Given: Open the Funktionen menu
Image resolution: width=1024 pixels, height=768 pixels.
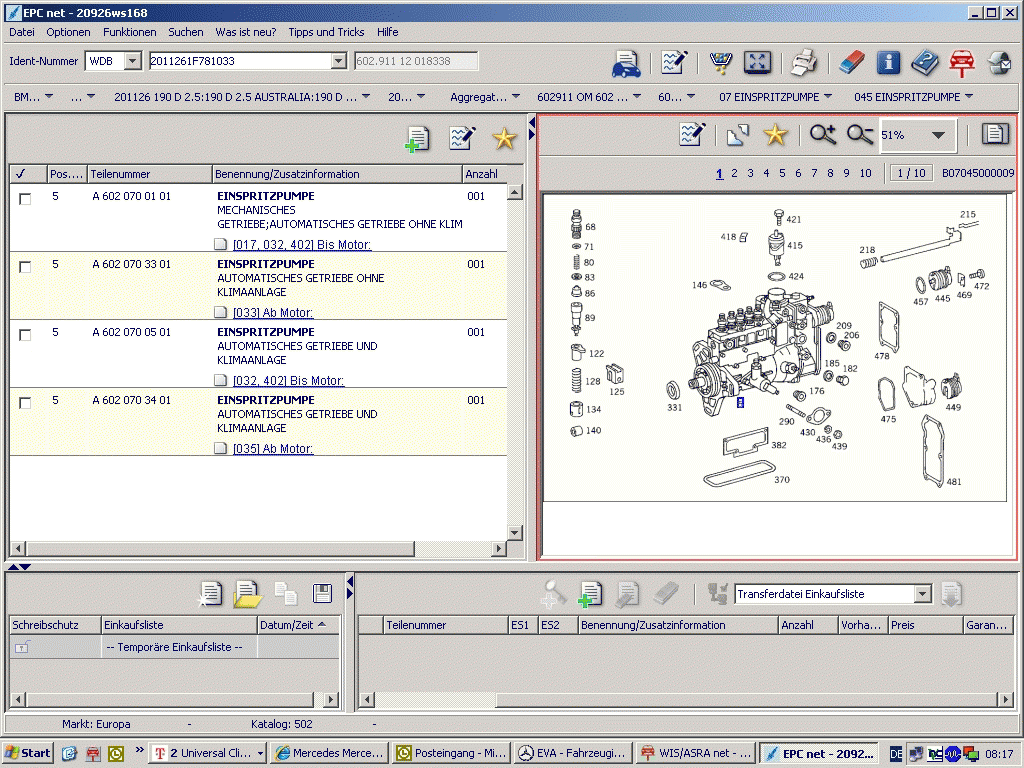Looking at the screenshot, I should point(129,32).
